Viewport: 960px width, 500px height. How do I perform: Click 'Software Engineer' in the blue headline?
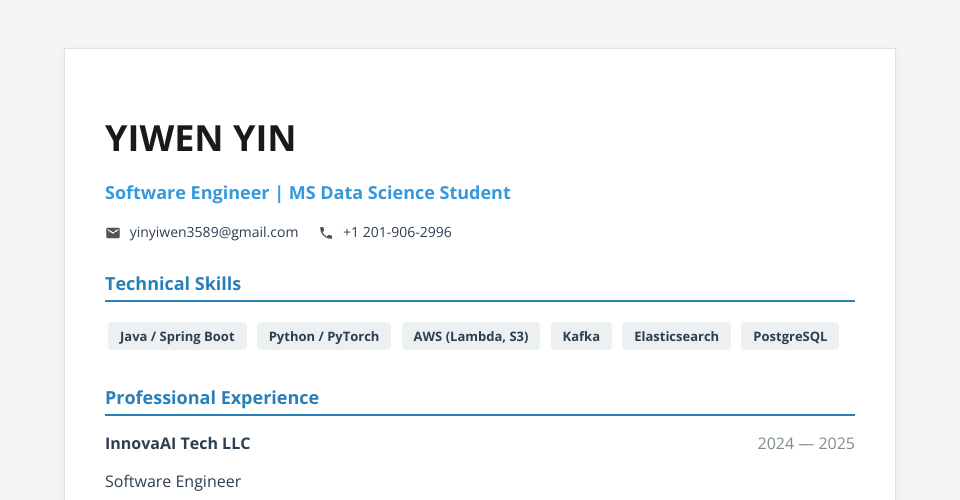click(187, 193)
